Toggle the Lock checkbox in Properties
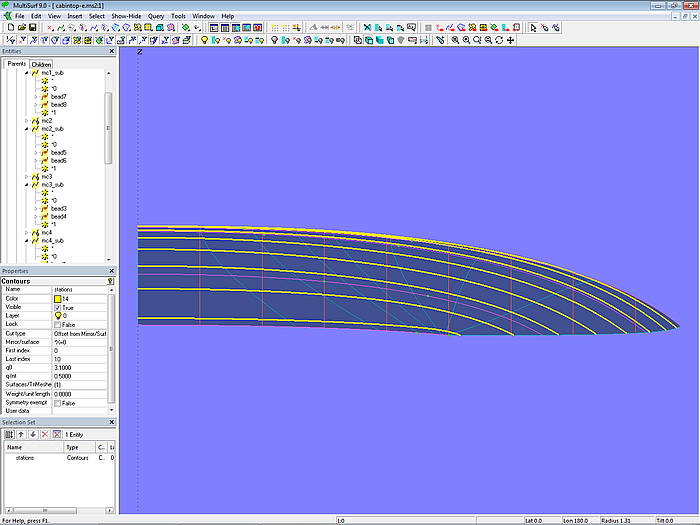 point(58,324)
